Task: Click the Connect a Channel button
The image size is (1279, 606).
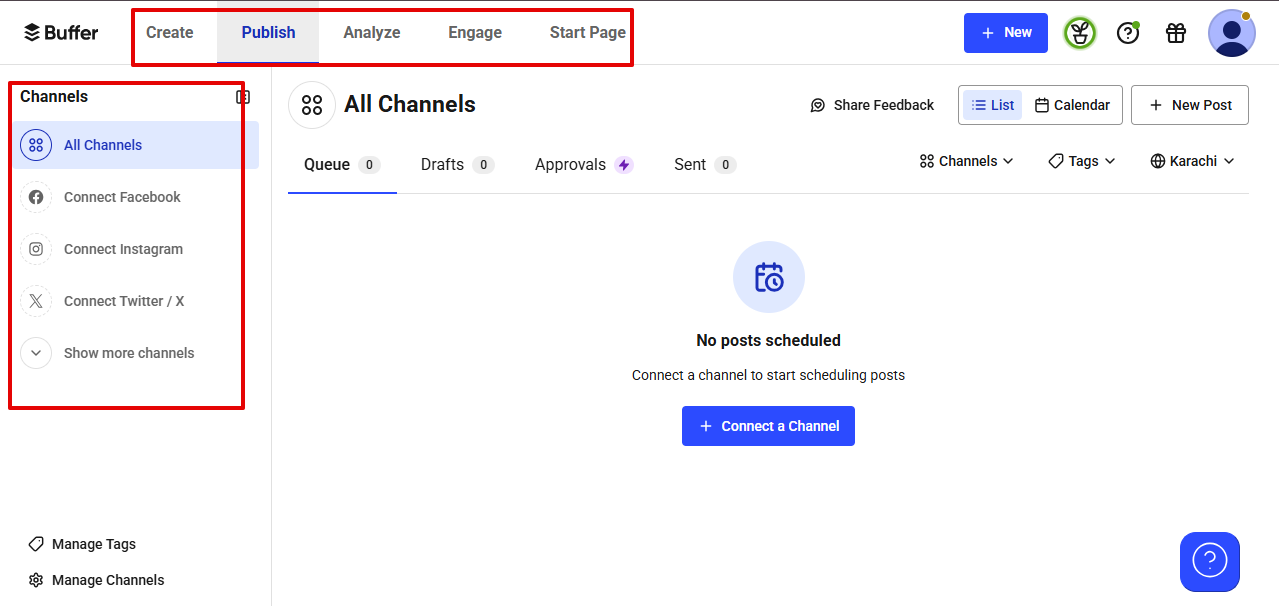Action: coord(768,425)
